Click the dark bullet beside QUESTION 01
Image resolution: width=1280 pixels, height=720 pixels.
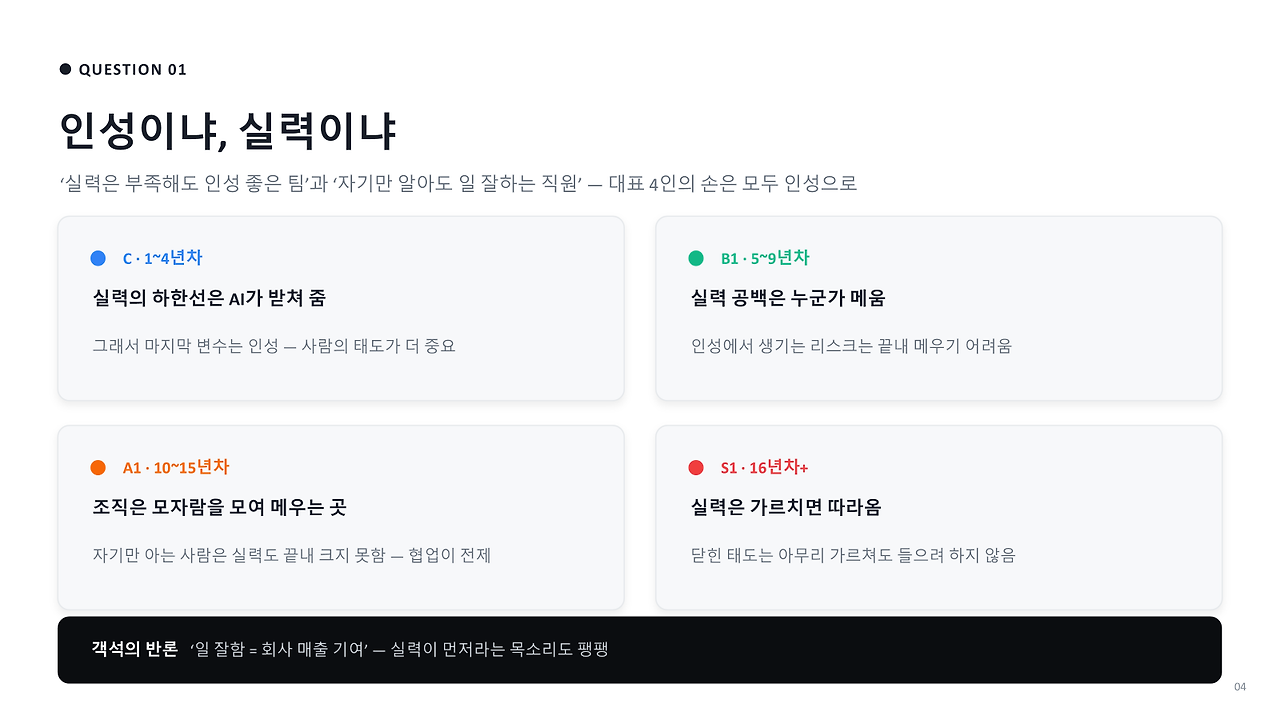[x=66, y=69]
